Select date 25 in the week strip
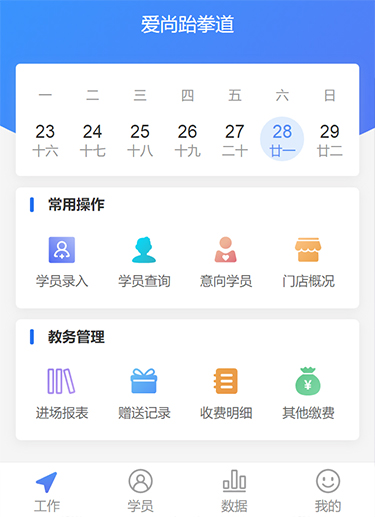 [x=140, y=140]
